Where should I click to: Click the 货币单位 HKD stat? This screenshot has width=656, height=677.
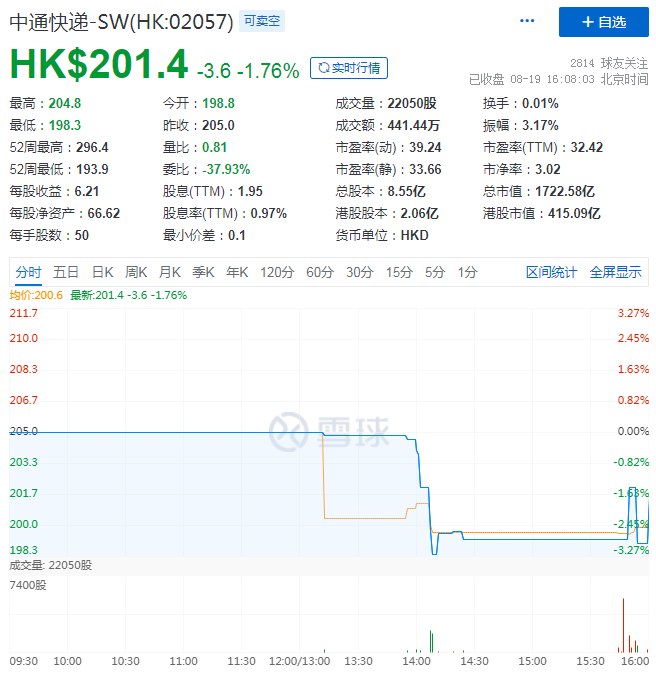coord(382,236)
